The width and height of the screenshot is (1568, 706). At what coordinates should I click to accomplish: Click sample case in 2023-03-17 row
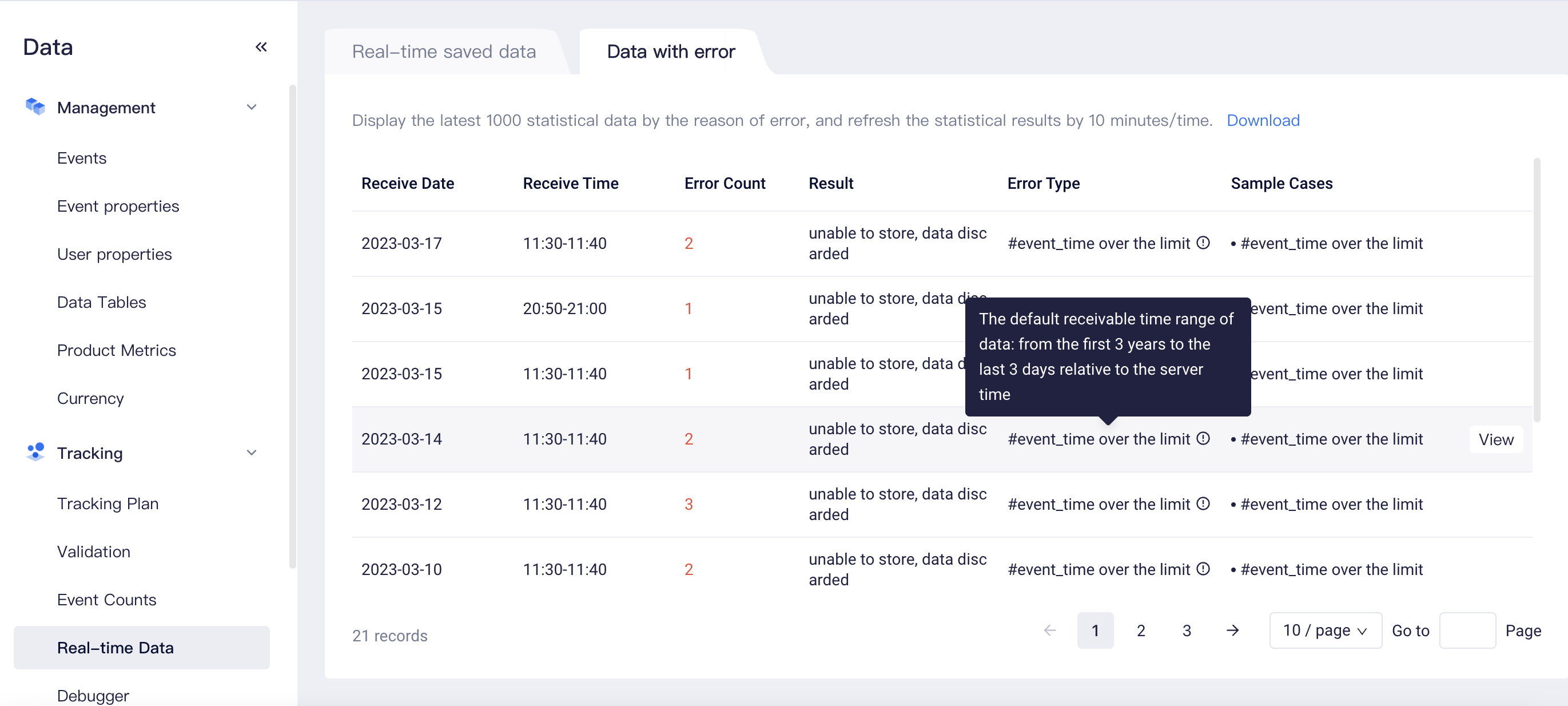(x=1326, y=243)
